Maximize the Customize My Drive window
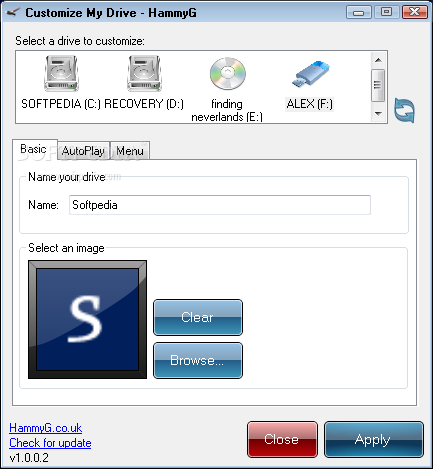 386,12
